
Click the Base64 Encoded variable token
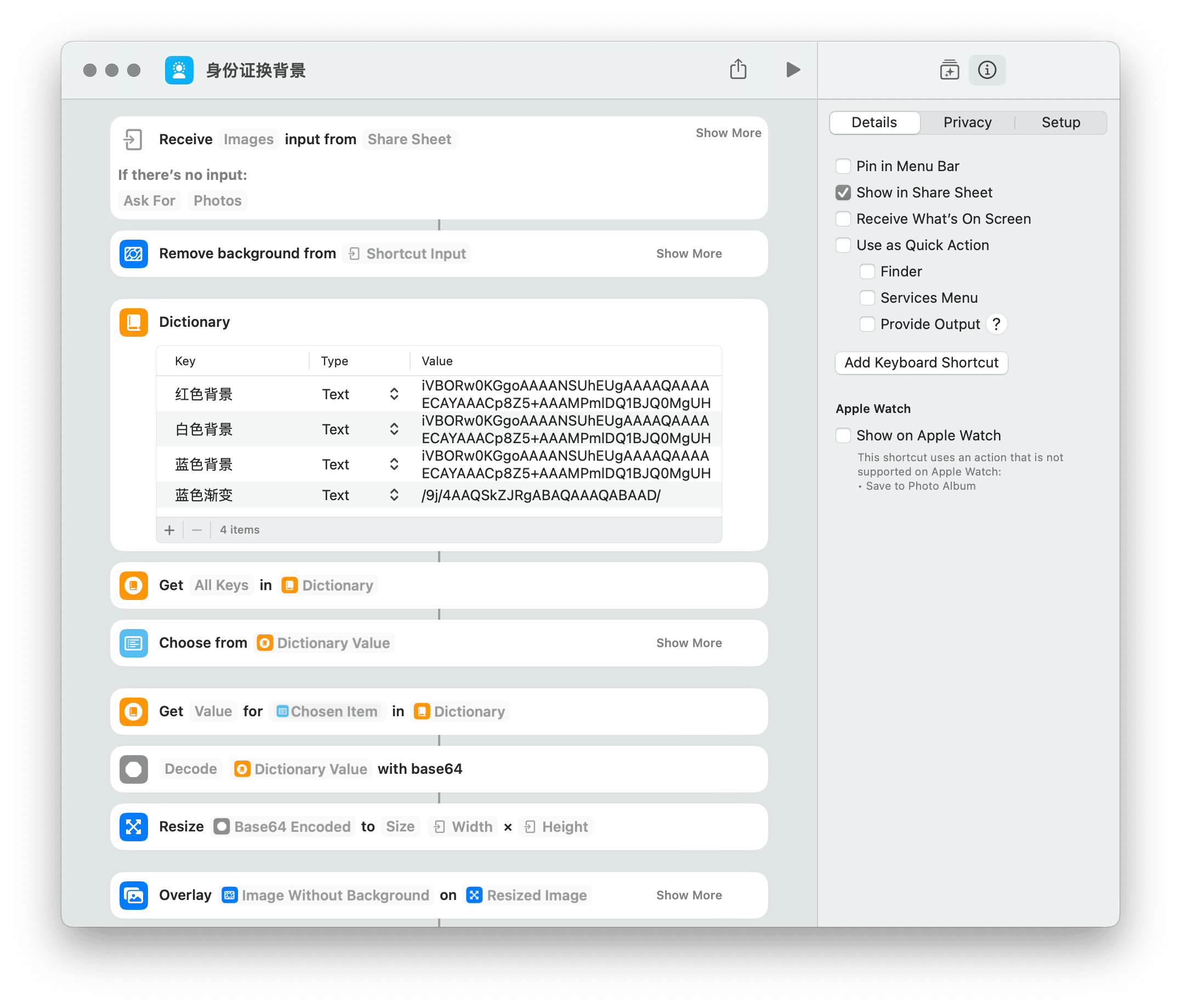(283, 826)
